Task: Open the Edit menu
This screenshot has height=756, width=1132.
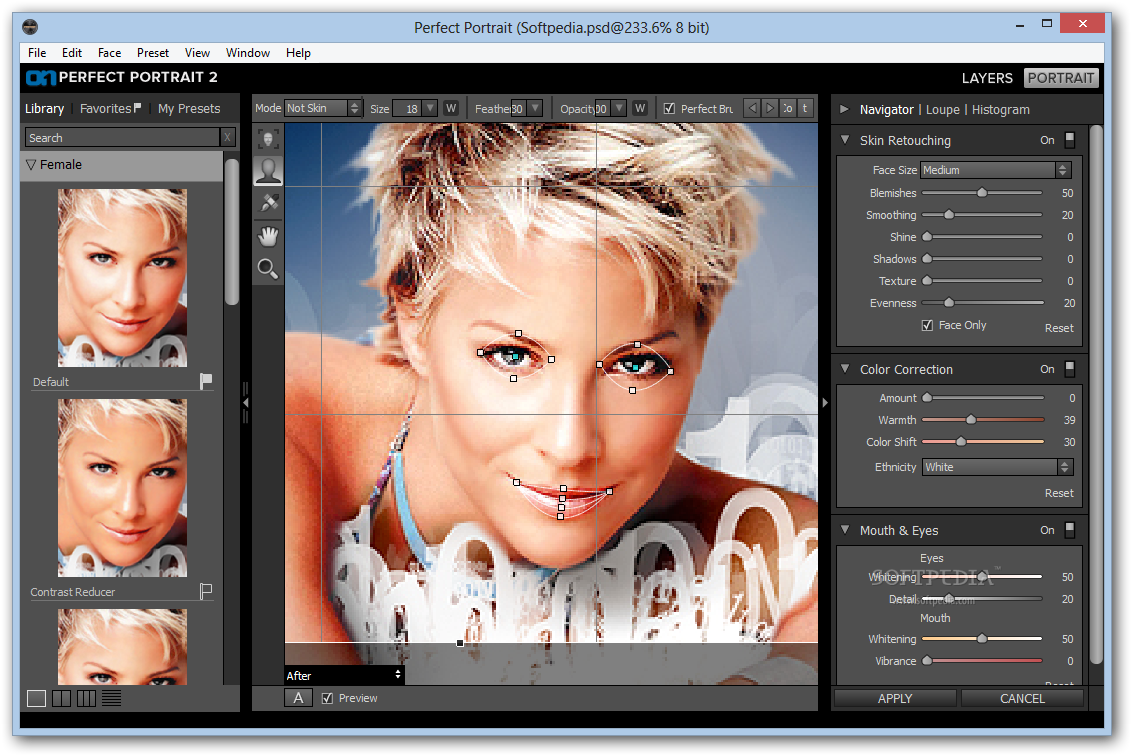Action: (71, 53)
